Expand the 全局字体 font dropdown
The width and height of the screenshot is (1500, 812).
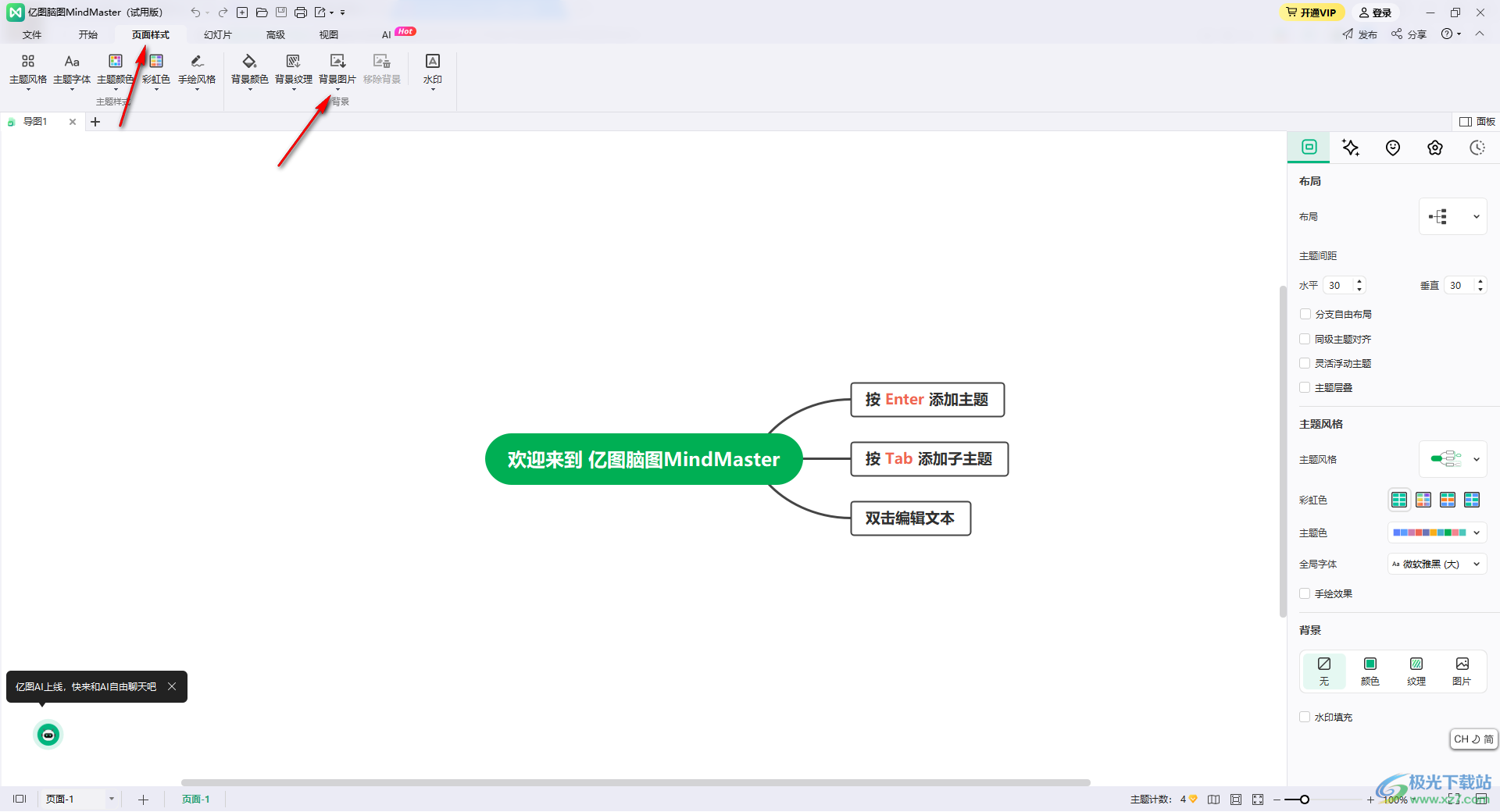(x=1437, y=564)
